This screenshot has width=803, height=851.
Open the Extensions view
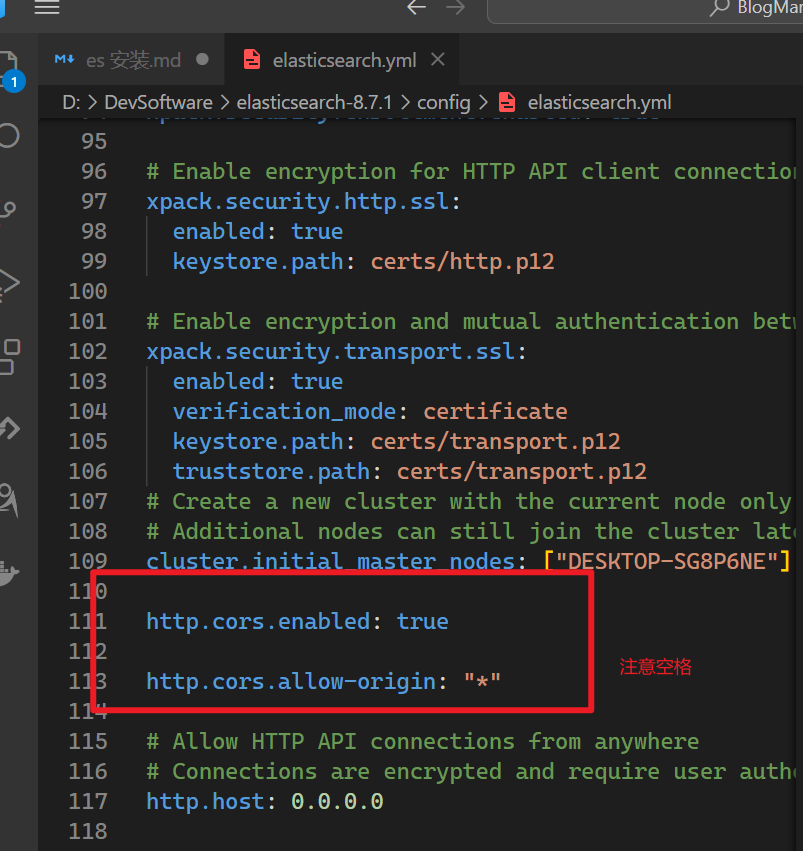tap(9, 354)
